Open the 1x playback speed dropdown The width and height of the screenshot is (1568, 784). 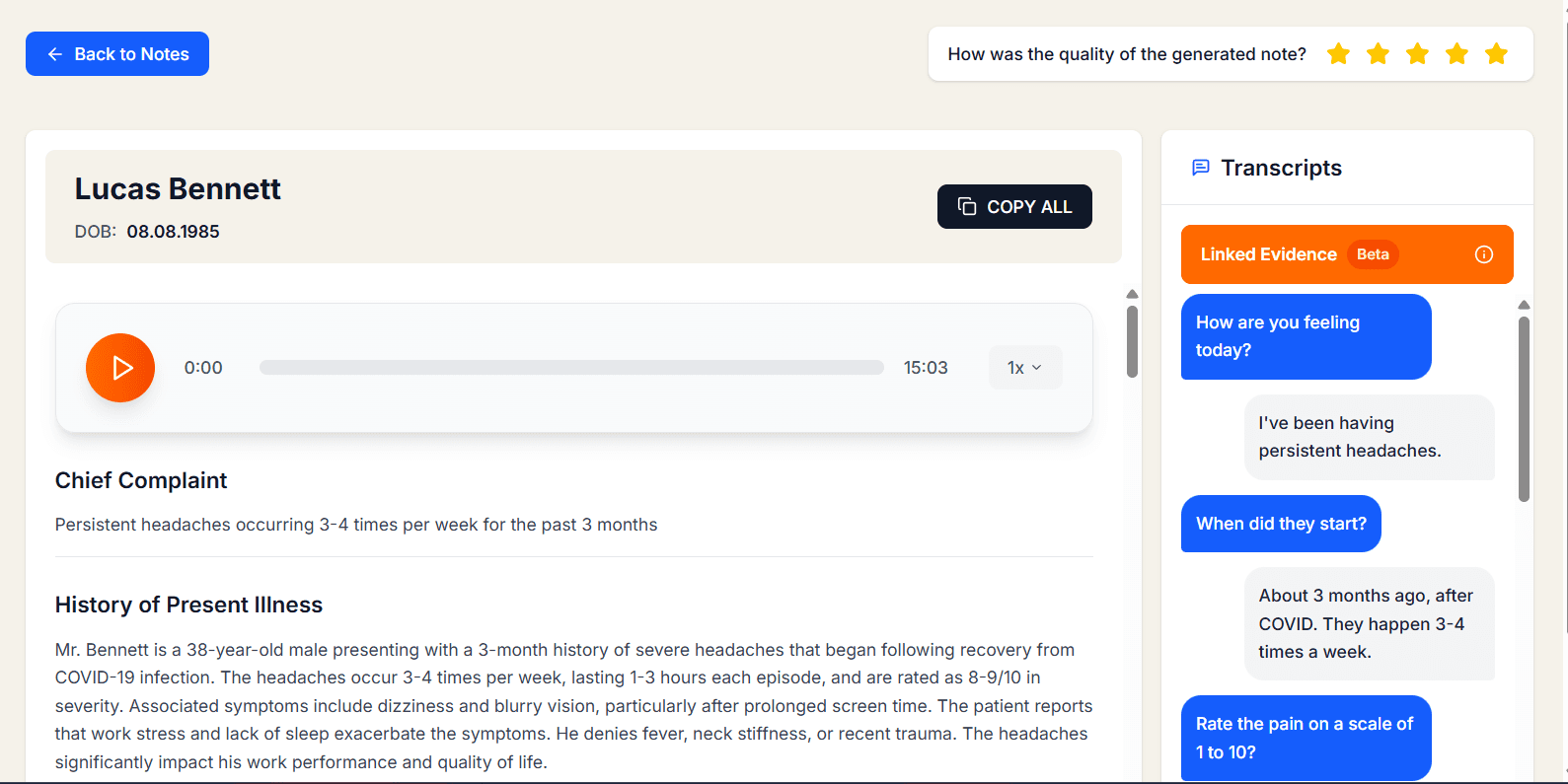point(1024,368)
